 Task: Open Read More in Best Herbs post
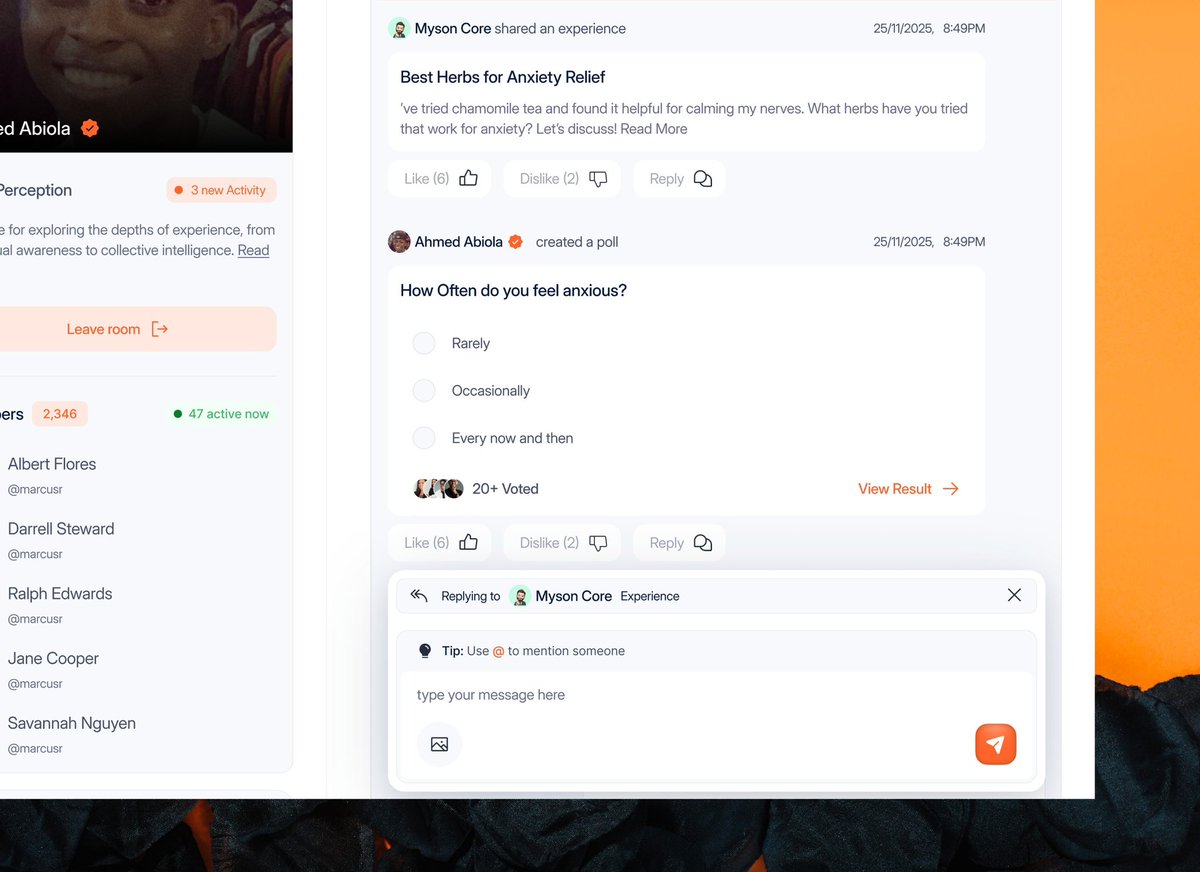[654, 129]
